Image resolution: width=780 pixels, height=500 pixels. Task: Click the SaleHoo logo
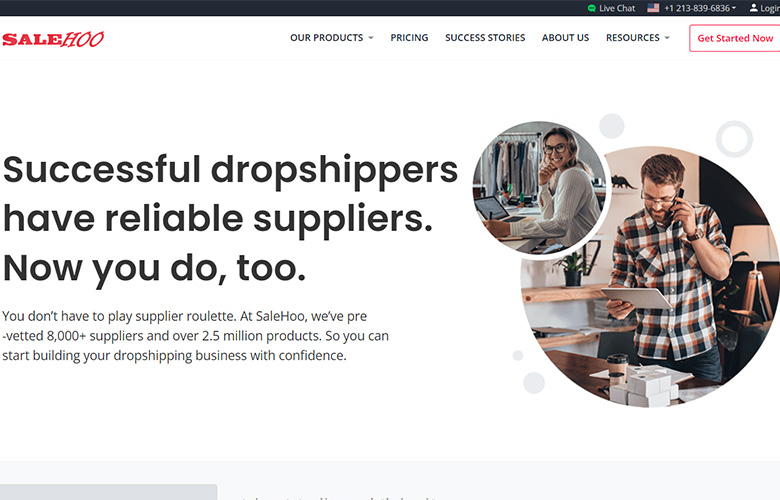(x=53, y=39)
